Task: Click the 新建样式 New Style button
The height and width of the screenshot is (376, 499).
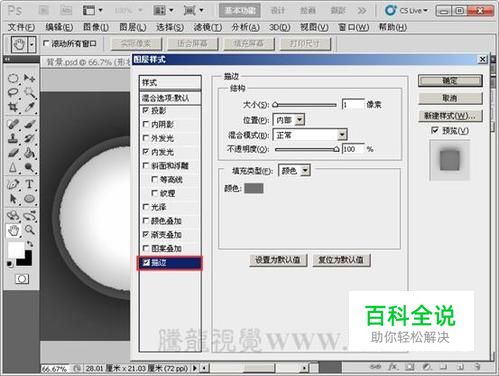Action: 450,116
